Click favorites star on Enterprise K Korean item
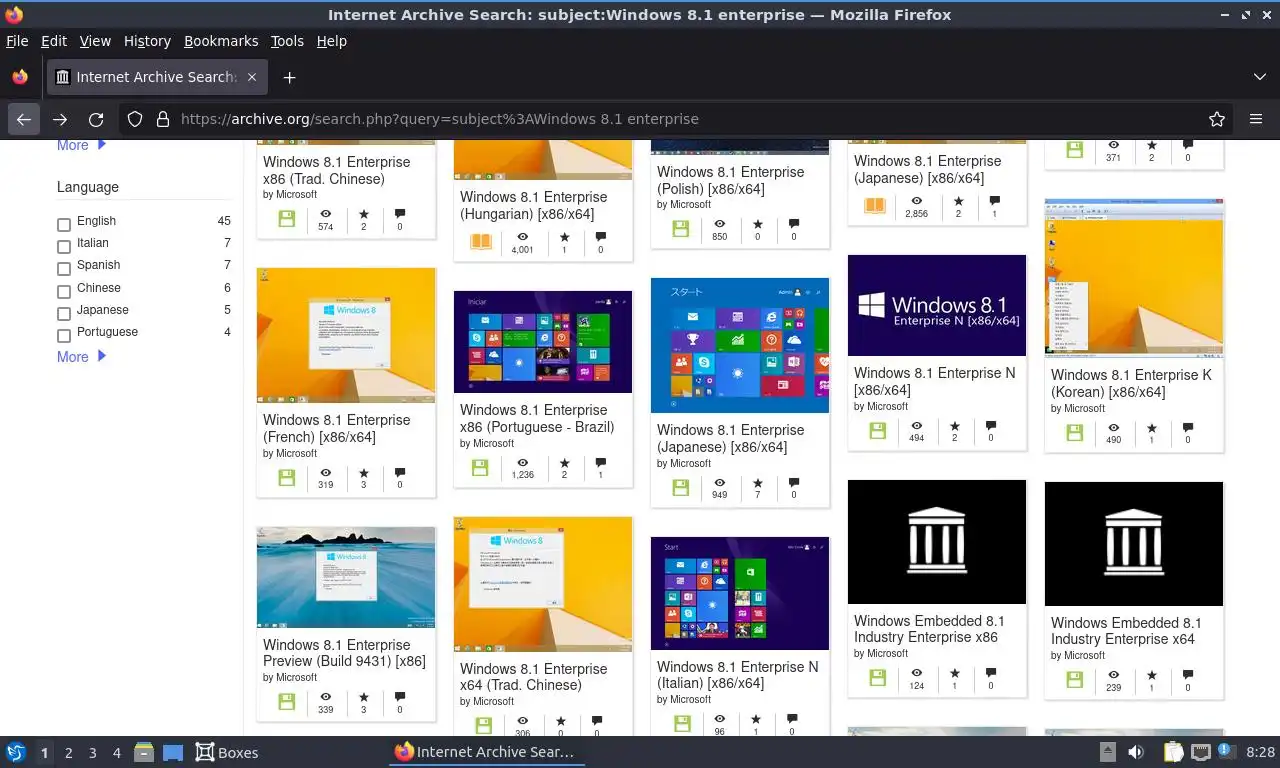Image resolution: width=1280 pixels, height=768 pixels. [1151, 427]
